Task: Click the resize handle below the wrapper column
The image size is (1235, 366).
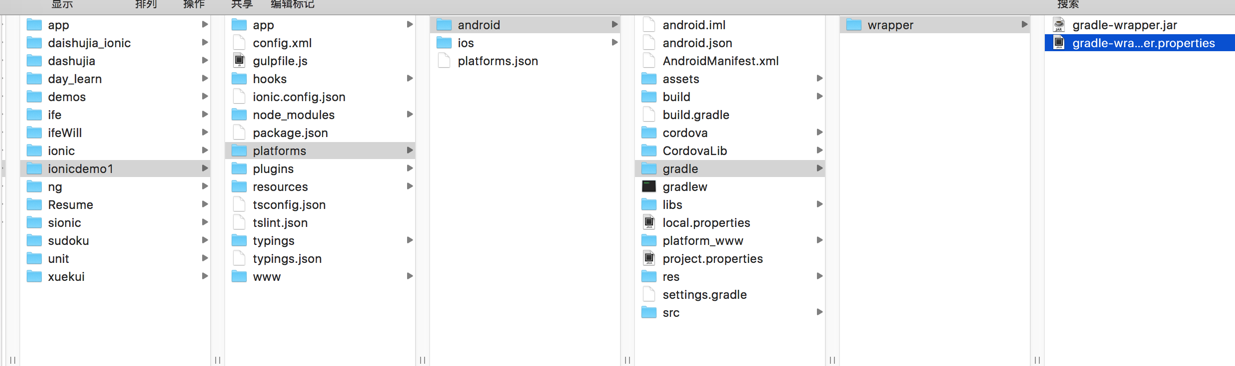Action: (x=1037, y=360)
